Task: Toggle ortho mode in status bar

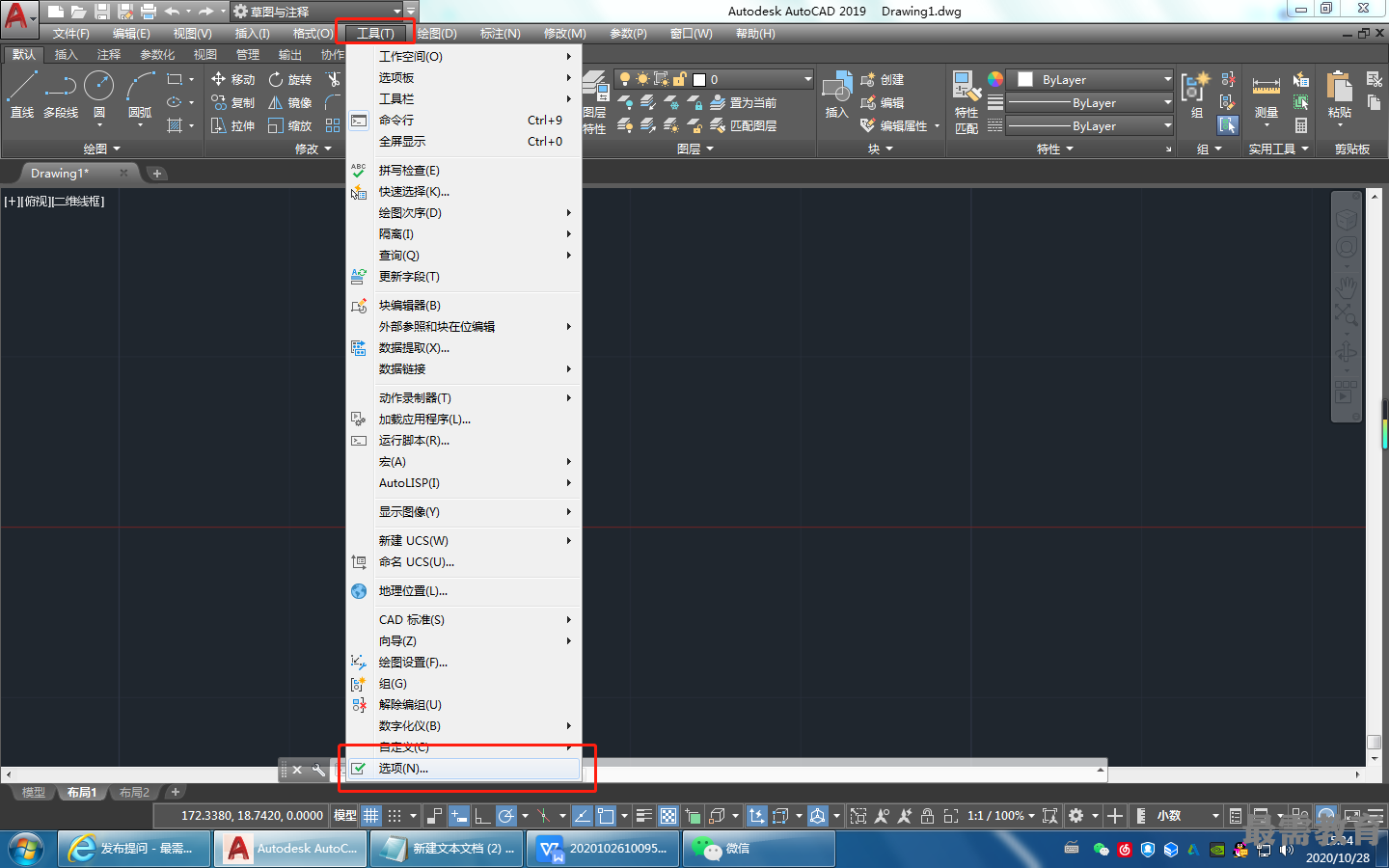Action: (481, 816)
